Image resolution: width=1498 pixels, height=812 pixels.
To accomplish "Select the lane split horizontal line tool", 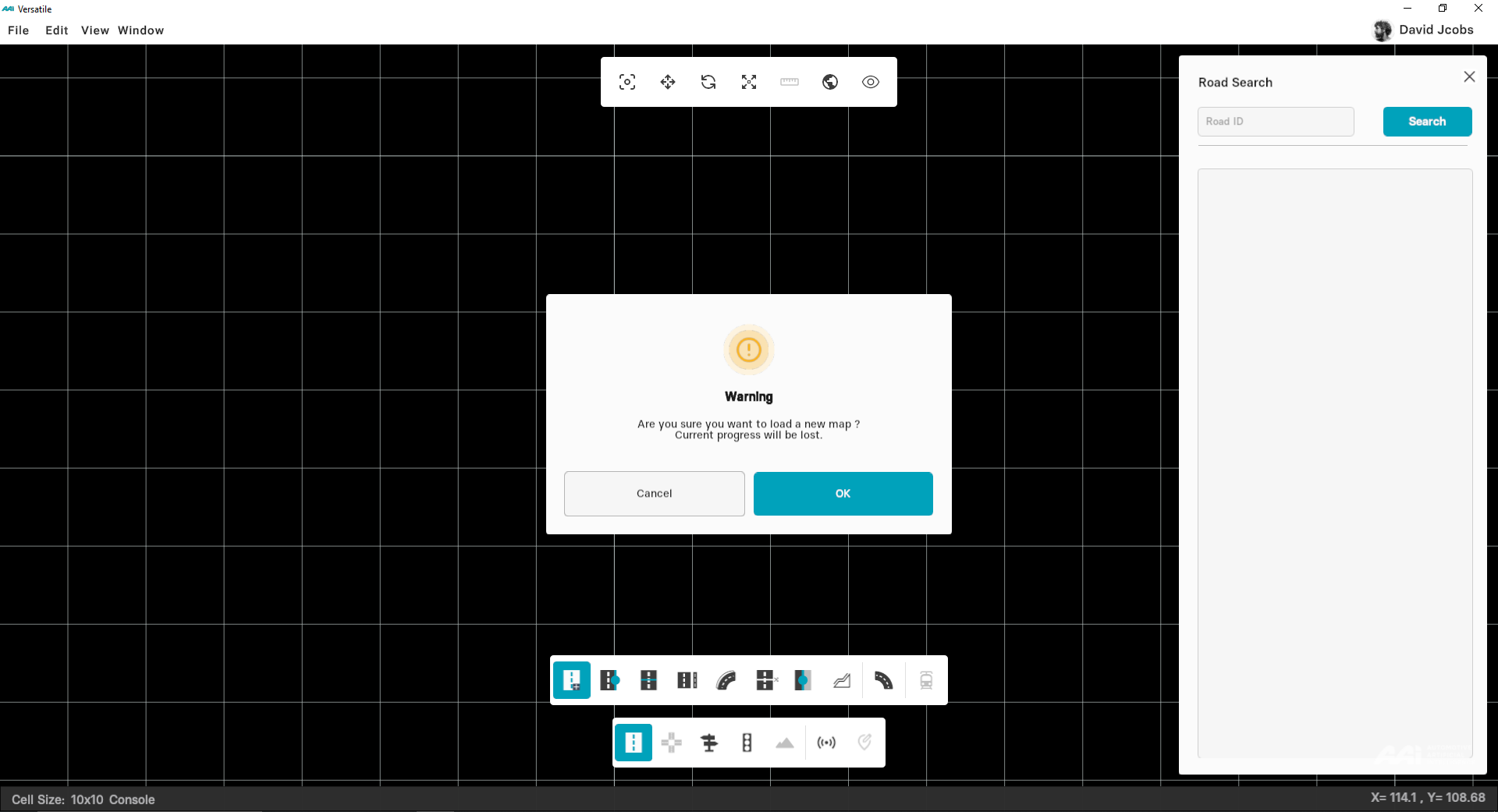I will tap(648, 681).
